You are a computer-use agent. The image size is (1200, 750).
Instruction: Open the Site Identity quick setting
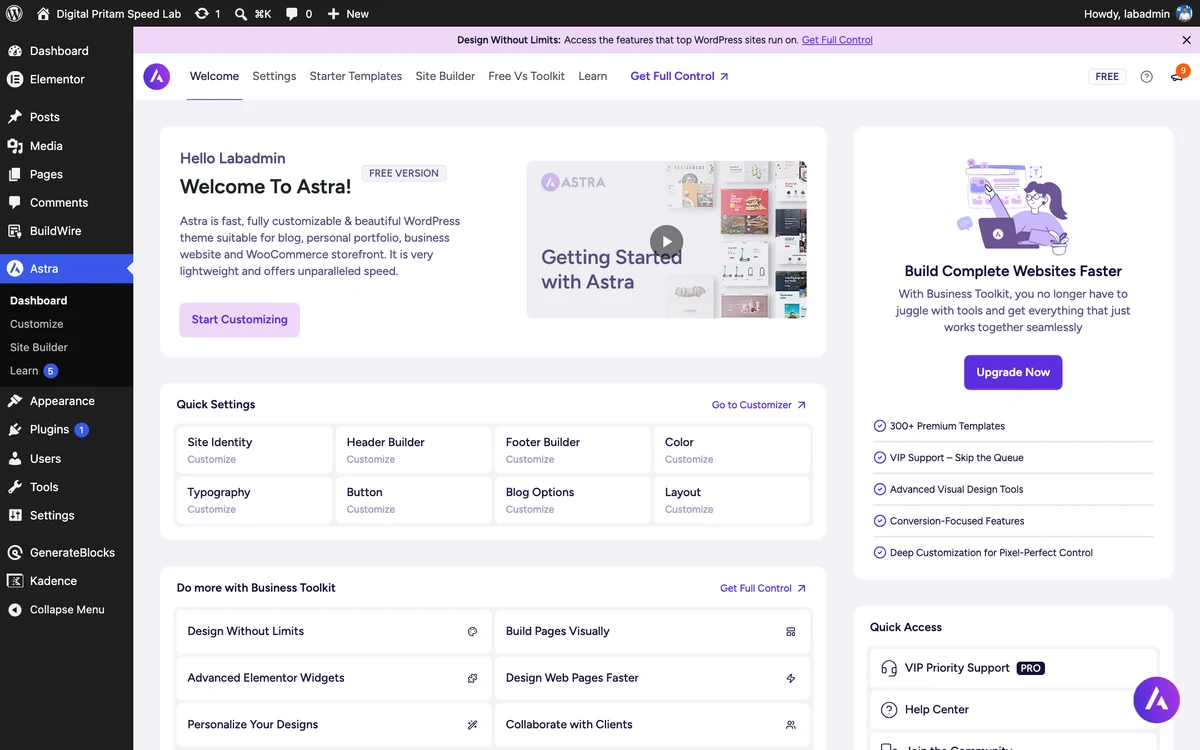254,450
